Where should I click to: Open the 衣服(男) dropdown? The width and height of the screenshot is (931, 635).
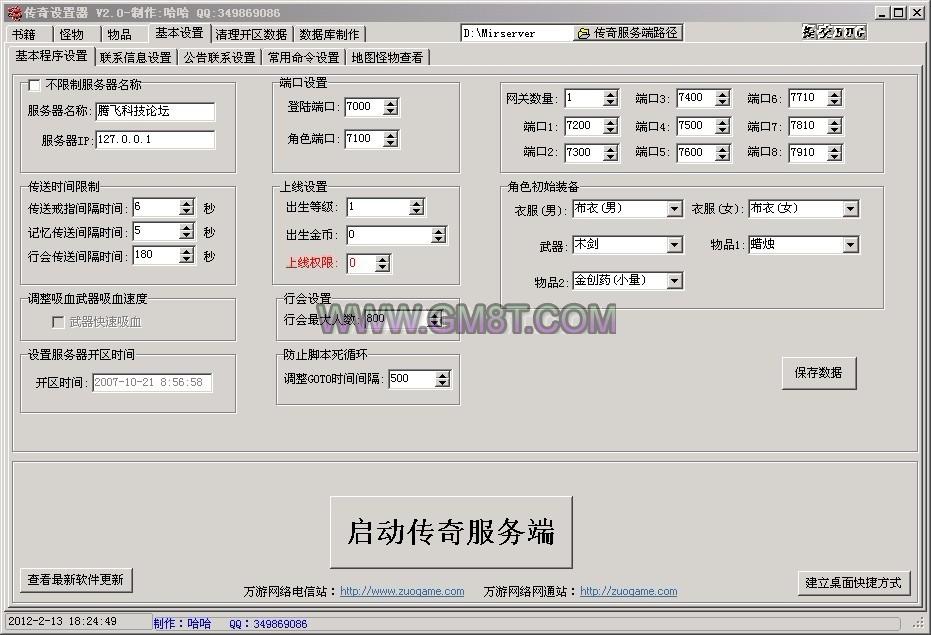pyautogui.click(x=674, y=209)
